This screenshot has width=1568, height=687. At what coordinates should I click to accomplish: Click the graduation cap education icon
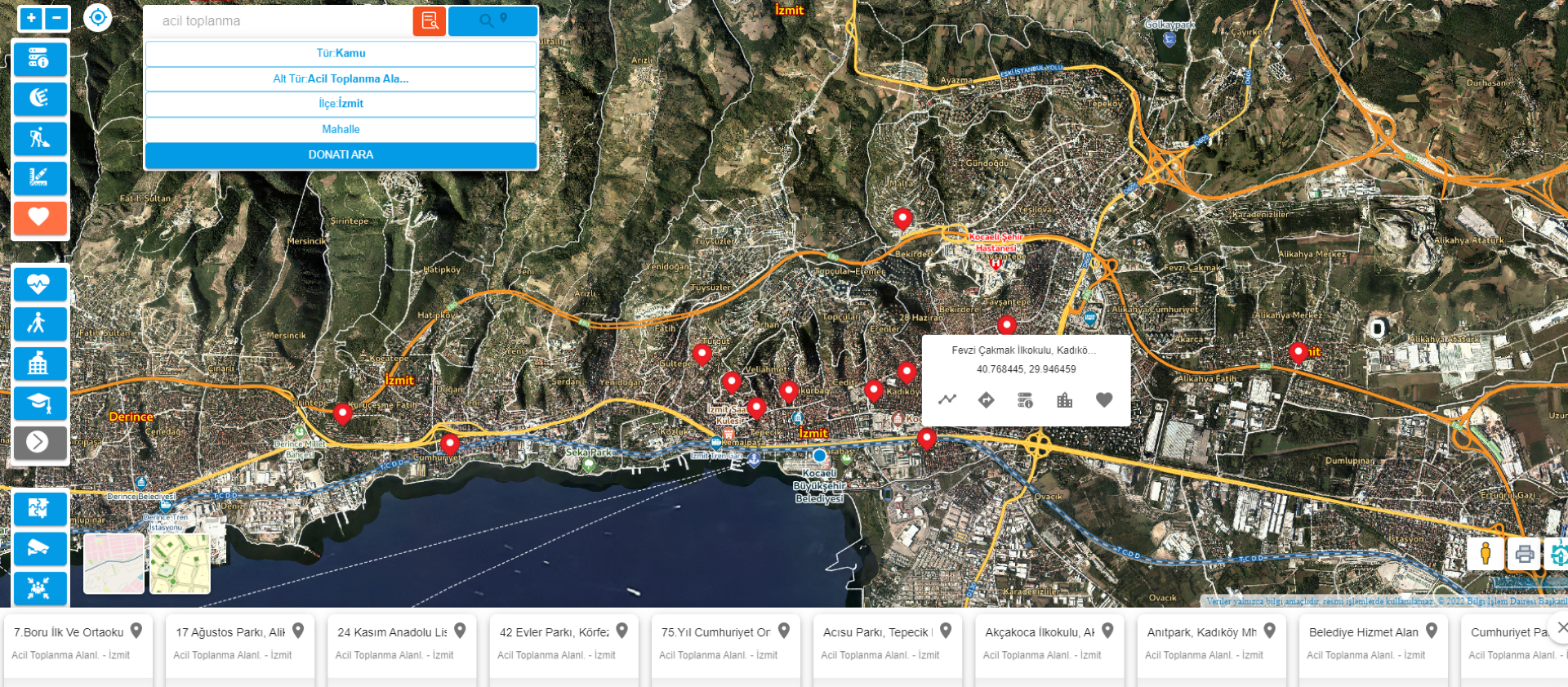pyautogui.click(x=39, y=403)
